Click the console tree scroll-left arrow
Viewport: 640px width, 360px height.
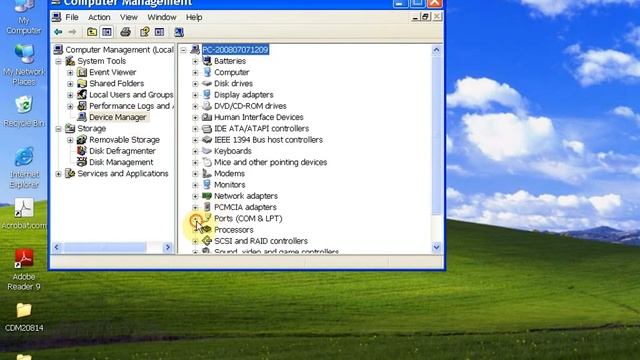pos(57,247)
